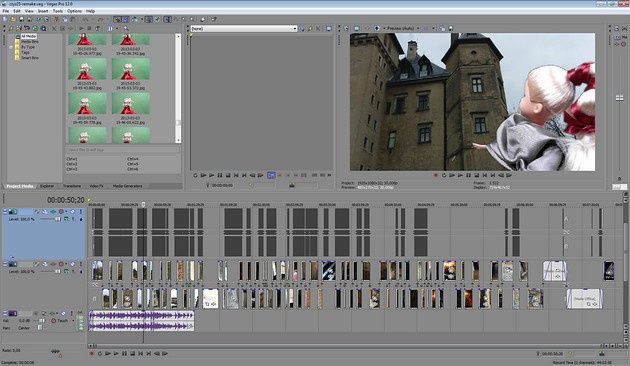
Task: Mute video track 1
Action: pos(73,211)
